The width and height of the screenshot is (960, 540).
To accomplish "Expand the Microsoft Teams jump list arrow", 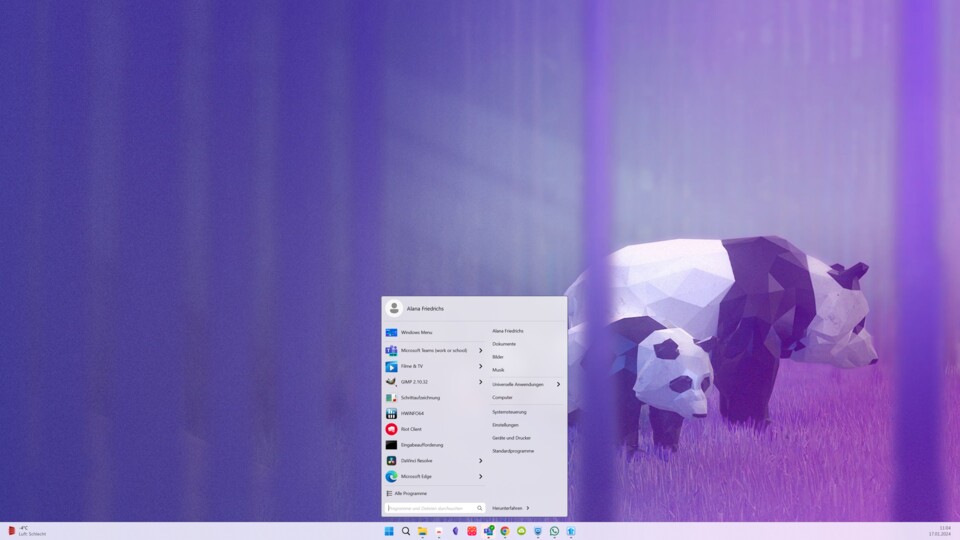I will [x=480, y=350].
